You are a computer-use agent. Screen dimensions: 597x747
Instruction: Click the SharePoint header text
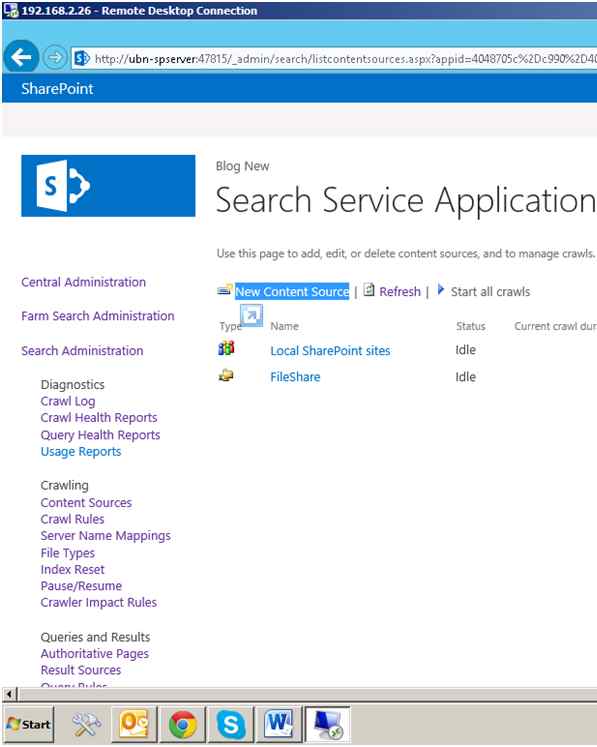tap(57, 89)
